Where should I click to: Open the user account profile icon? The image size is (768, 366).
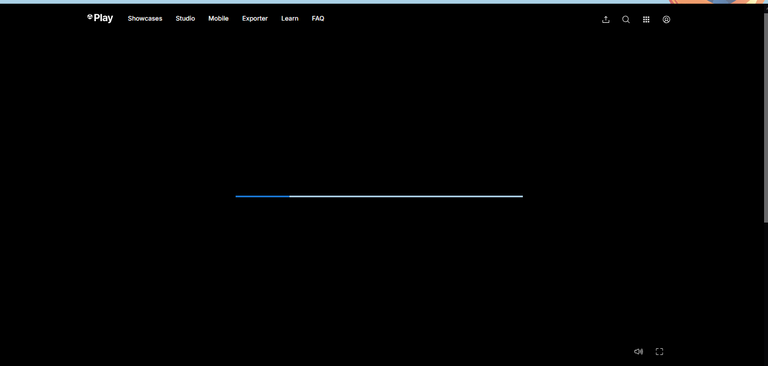pyautogui.click(x=666, y=20)
